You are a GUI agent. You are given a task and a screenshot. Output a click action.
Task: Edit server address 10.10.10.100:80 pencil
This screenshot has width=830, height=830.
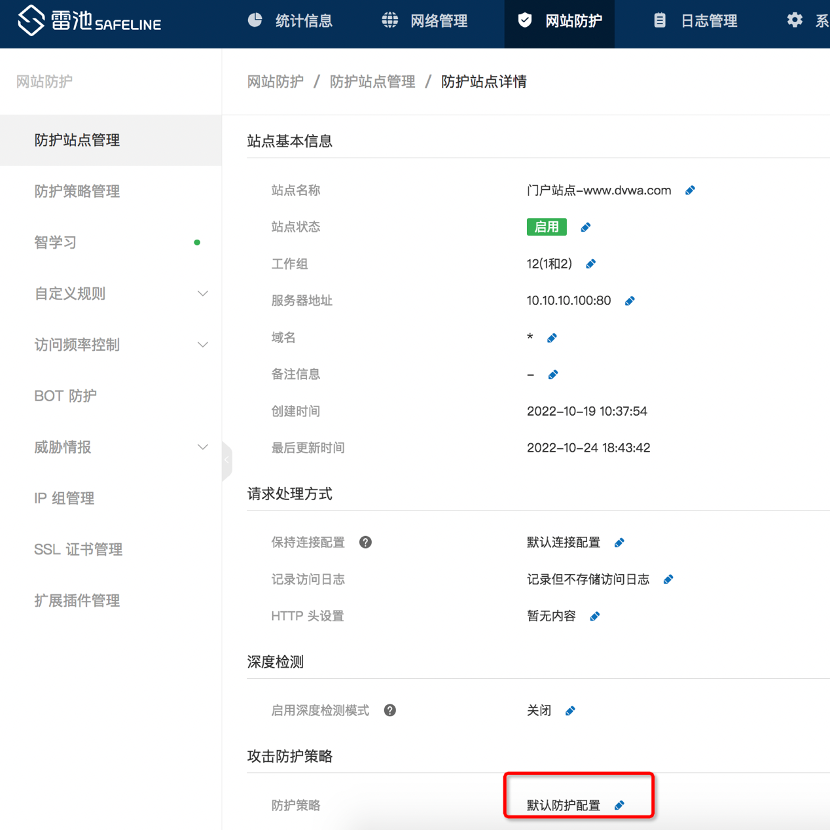(x=630, y=301)
